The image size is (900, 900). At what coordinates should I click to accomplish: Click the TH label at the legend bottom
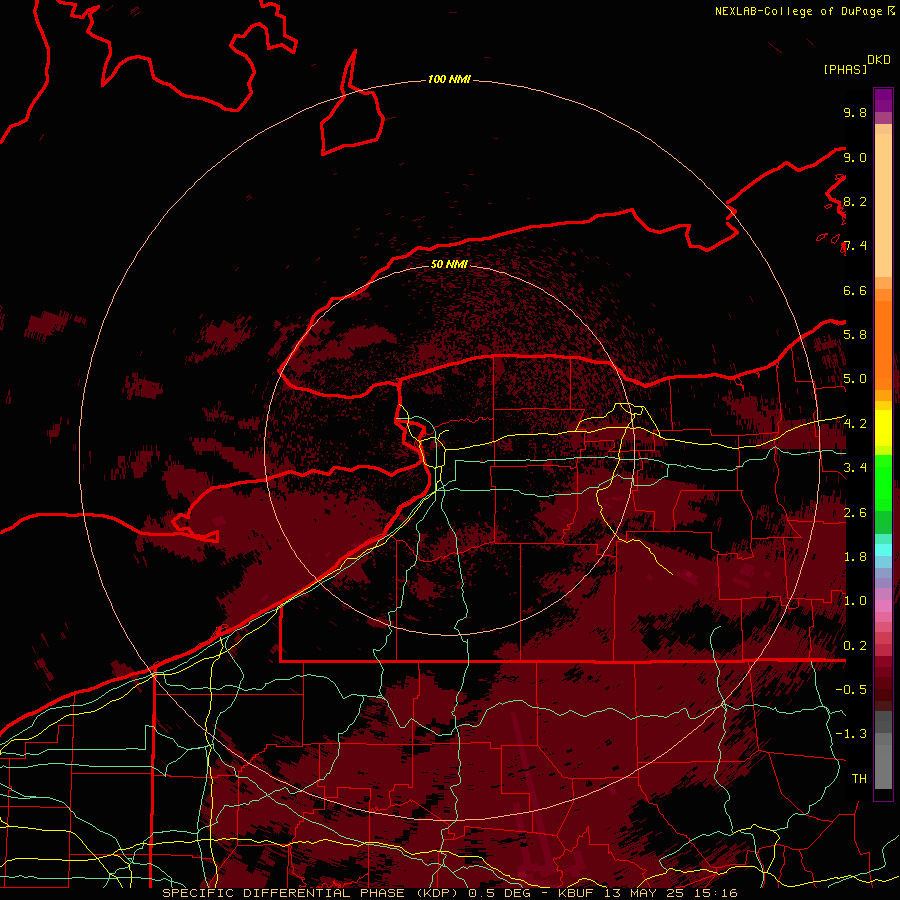[x=859, y=778]
